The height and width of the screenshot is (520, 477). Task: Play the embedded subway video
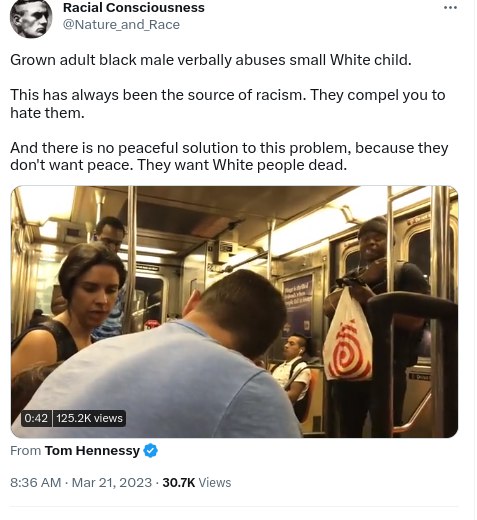click(234, 312)
